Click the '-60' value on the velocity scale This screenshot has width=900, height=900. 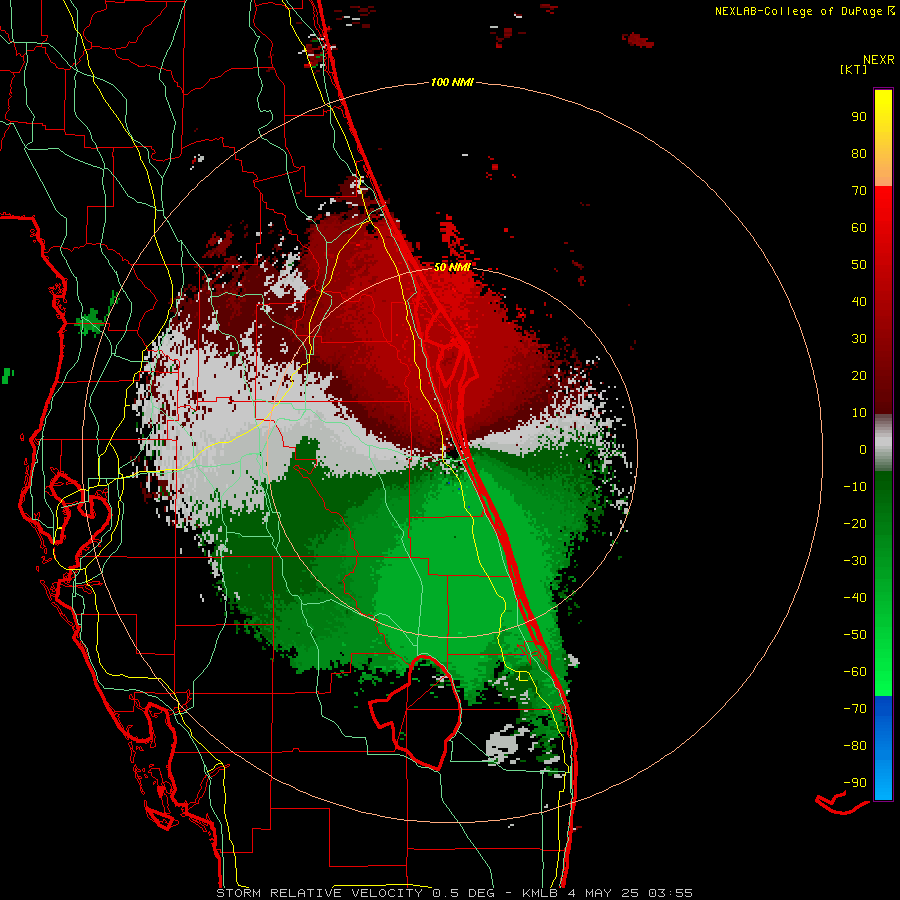[855, 672]
